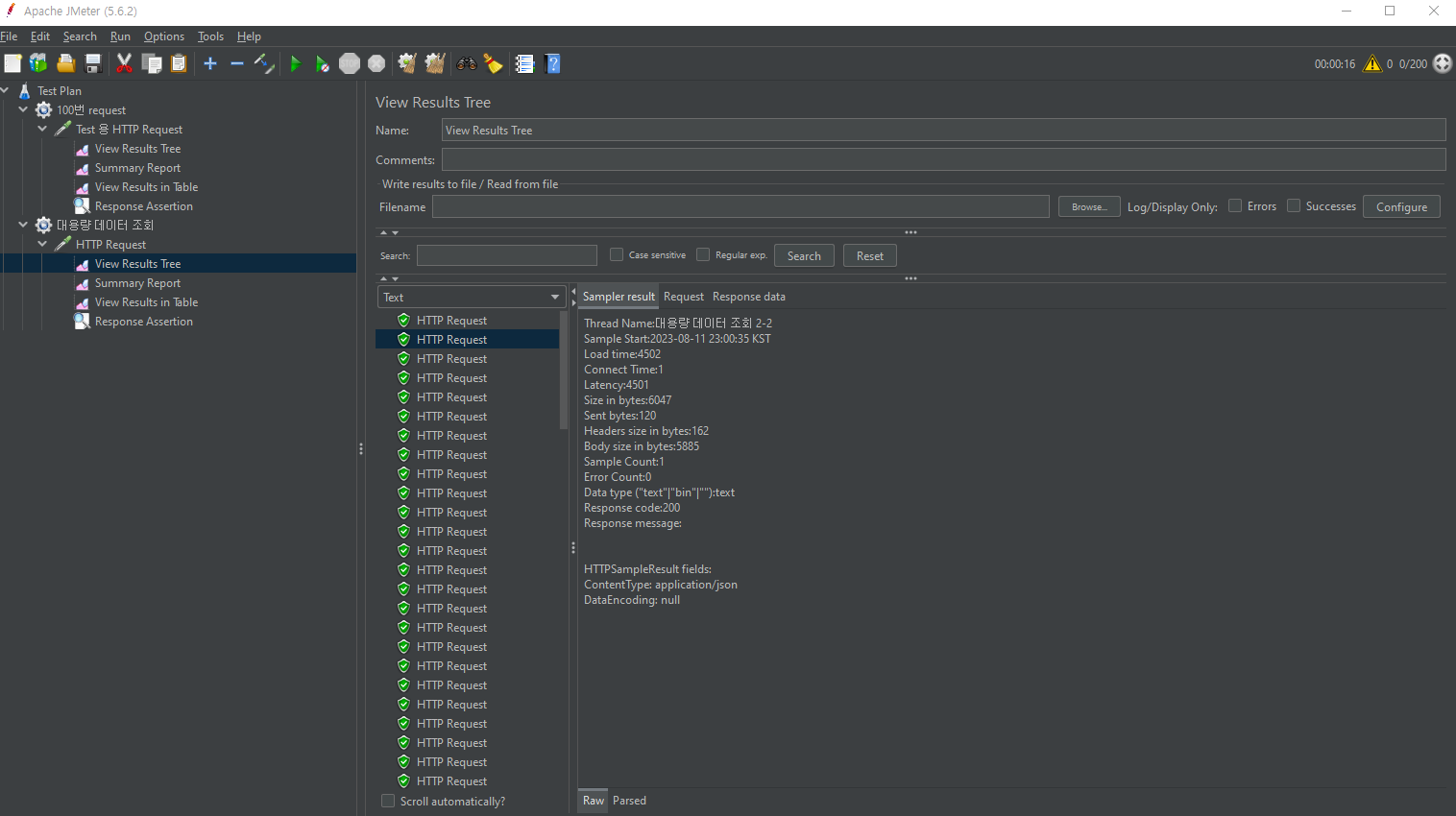The height and width of the screenshot is (816, 1456).
Task: Switch to the Response data tab
Action: pyautogui.click(x=749, y=297)
